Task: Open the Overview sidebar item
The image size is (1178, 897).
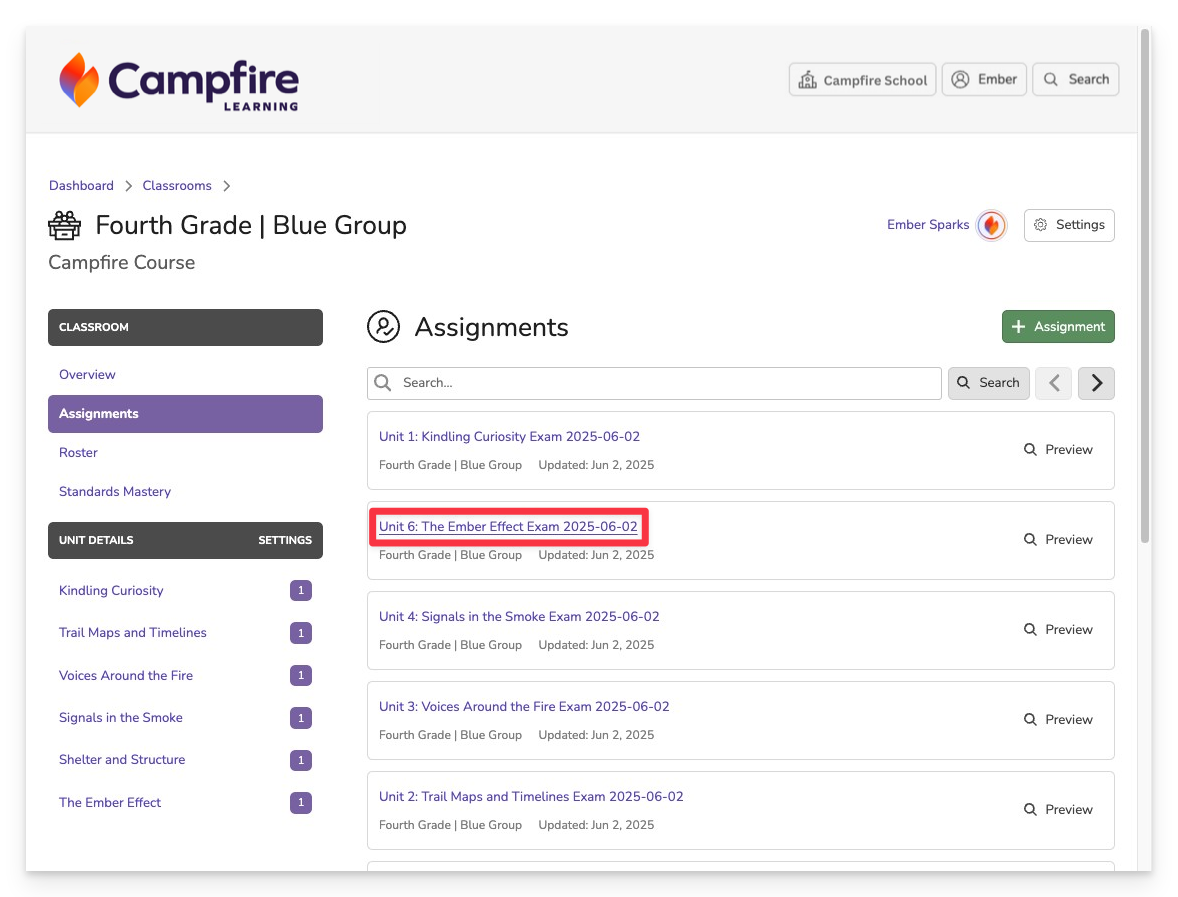Action: point(87,374)
